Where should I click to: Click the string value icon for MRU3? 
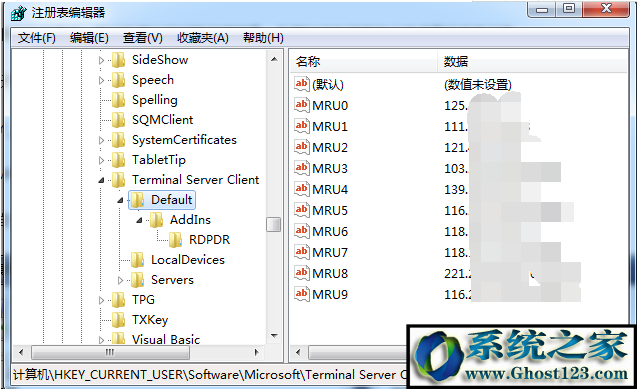tap(301, 168)
